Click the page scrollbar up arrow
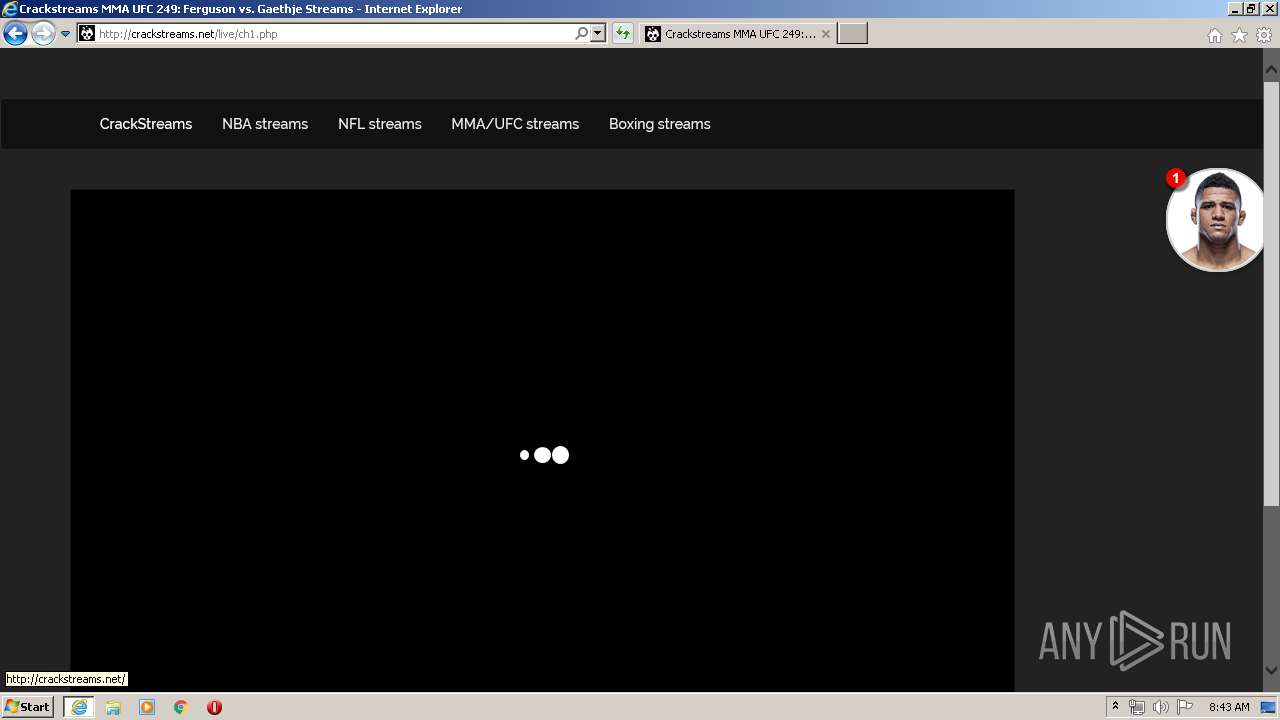The width and height of the screenshot is (1280, 720). [1272, 69]
